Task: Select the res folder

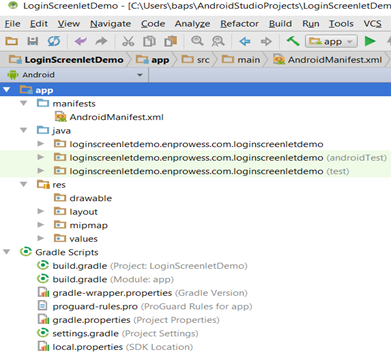Action: (x=51, y=185)
